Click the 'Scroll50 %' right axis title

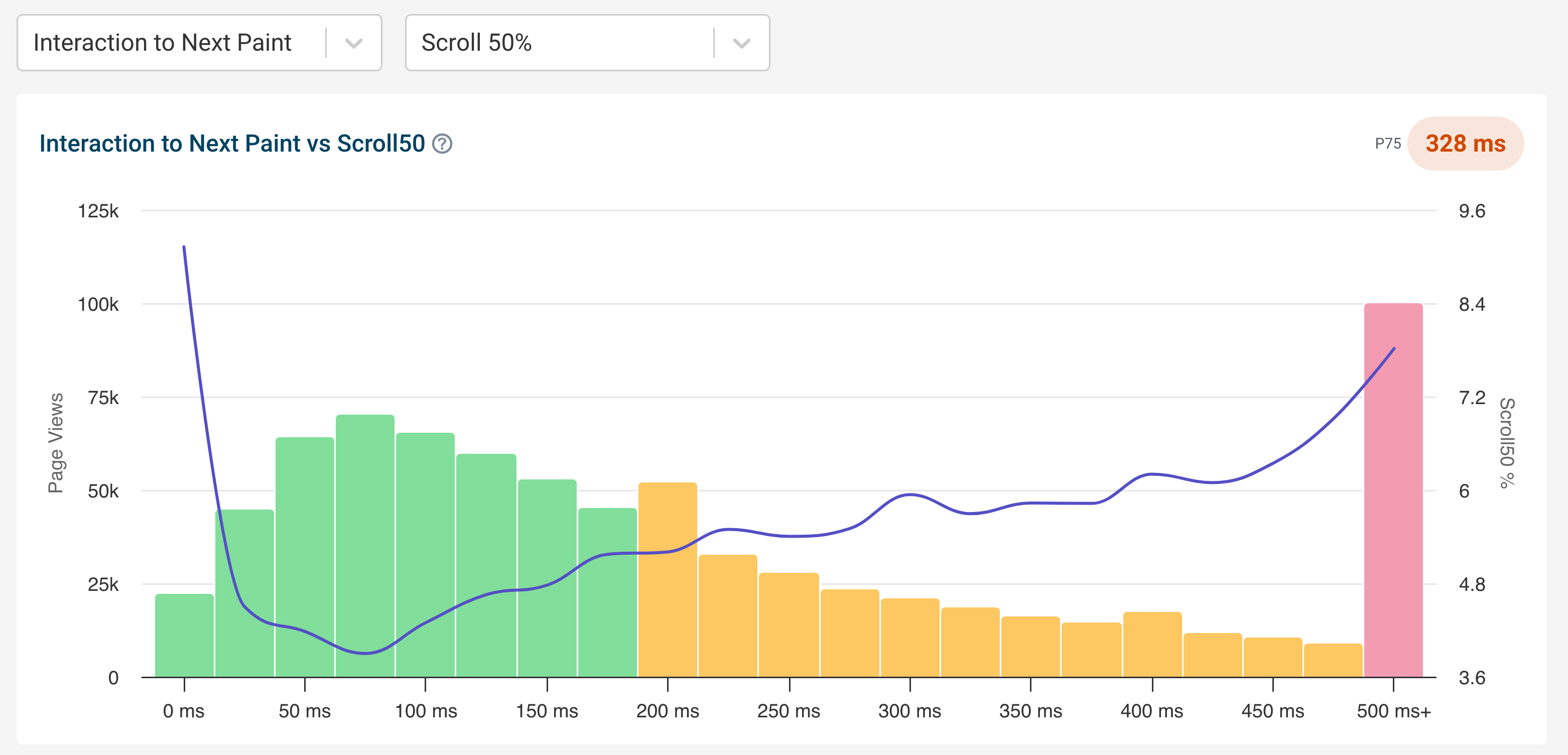tap(1507, 443)
